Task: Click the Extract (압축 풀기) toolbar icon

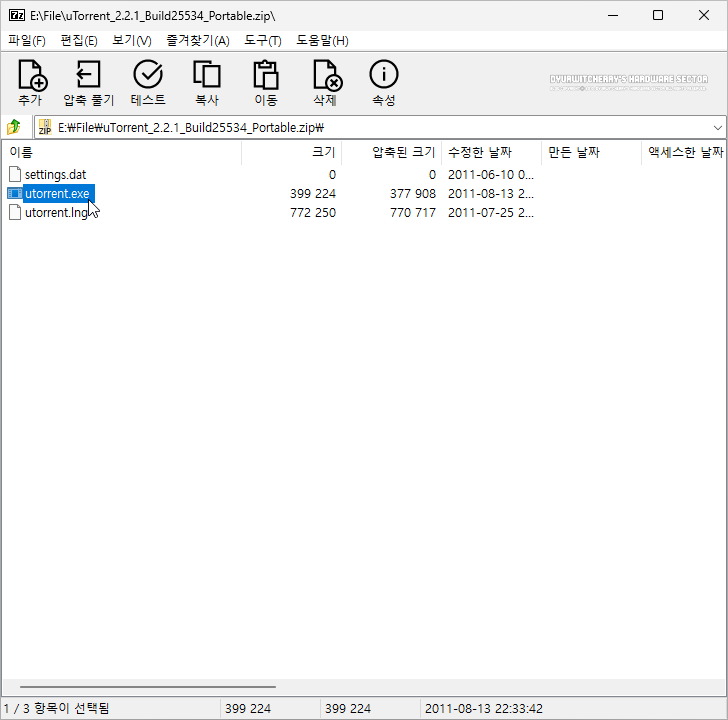Action: [88, 75]
